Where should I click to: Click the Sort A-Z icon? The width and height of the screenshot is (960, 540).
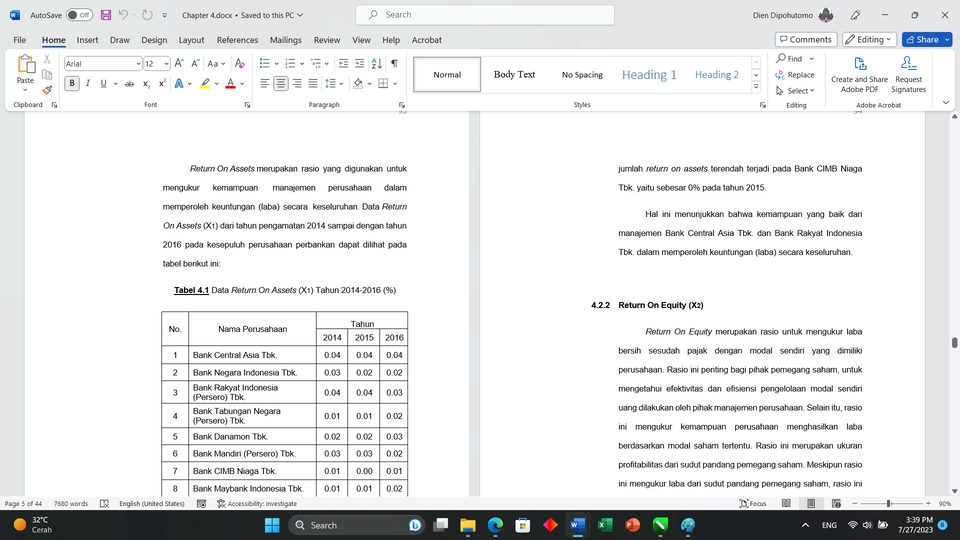377,64
